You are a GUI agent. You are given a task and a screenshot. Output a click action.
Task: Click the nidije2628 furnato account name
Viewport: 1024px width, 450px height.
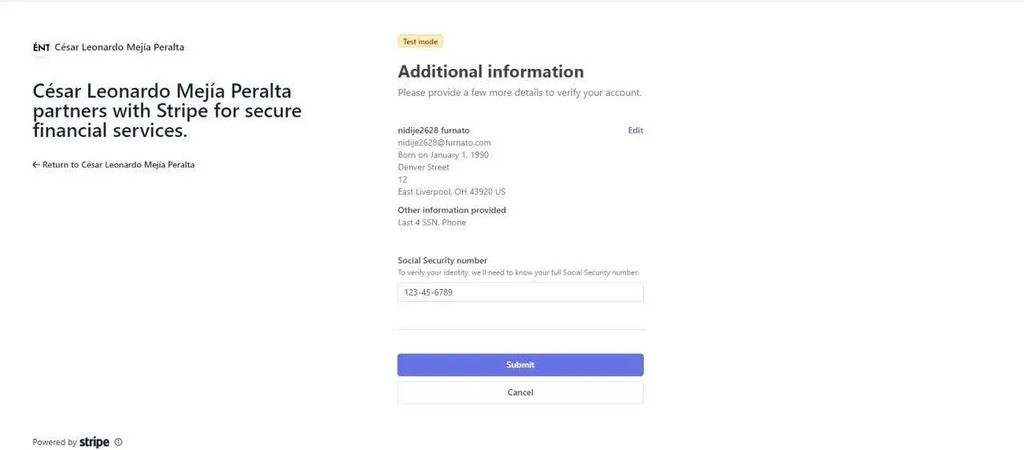pyautogui.click(x=433, y=131)
